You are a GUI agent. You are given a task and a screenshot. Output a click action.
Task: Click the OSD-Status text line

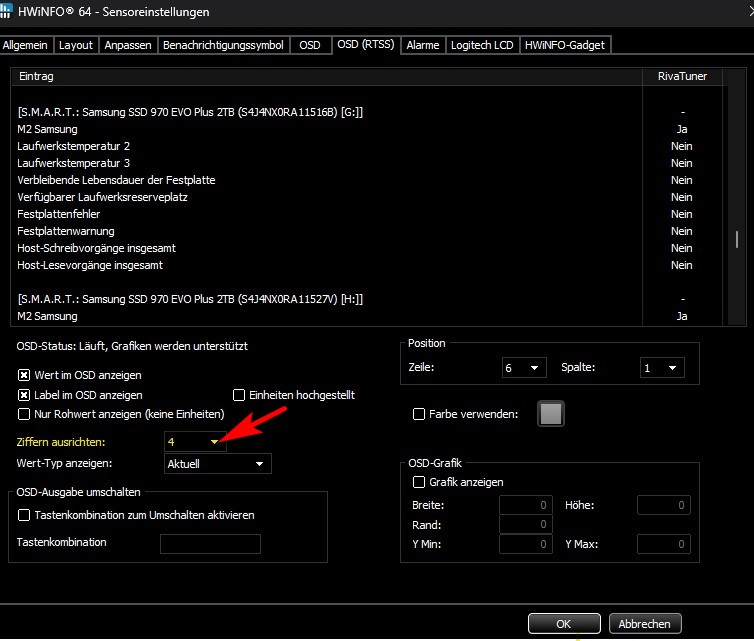tap(132, 346)
